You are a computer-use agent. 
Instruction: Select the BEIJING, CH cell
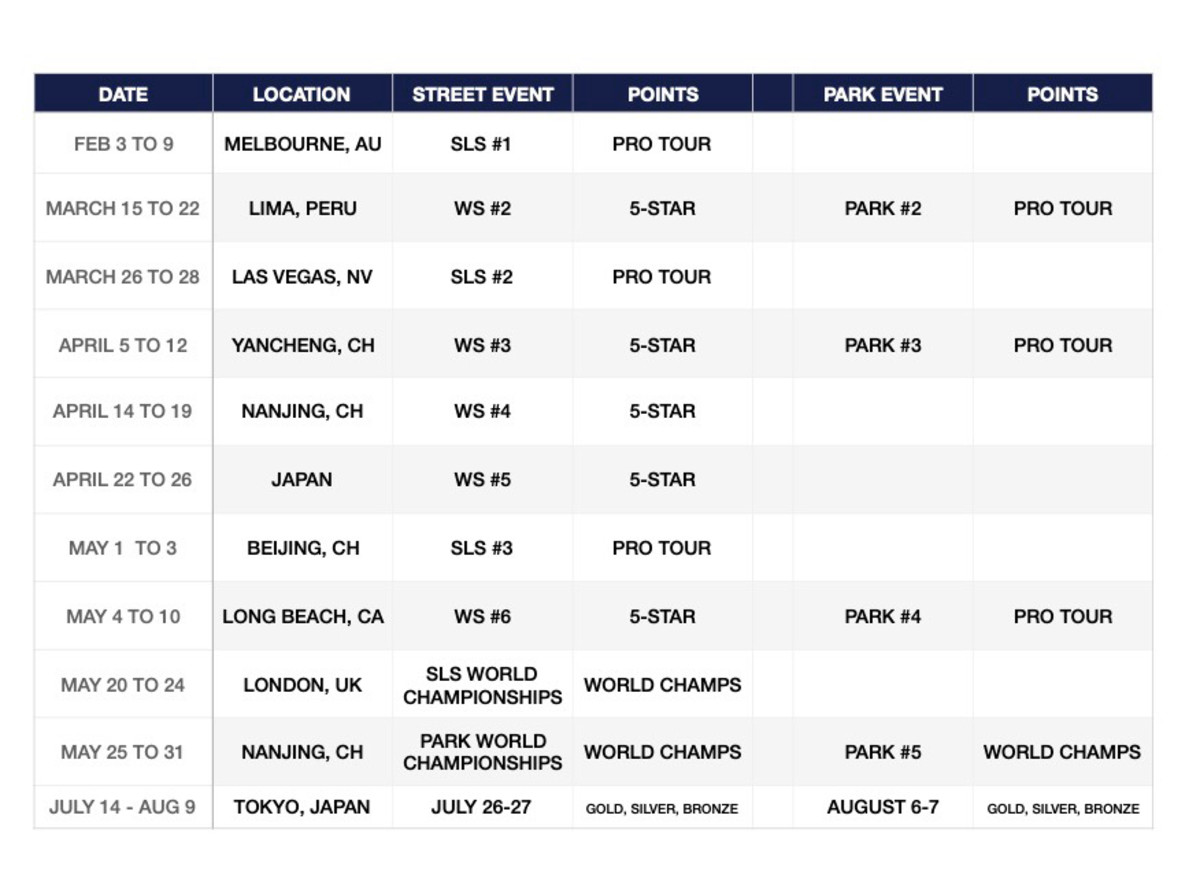click(302, 548)
